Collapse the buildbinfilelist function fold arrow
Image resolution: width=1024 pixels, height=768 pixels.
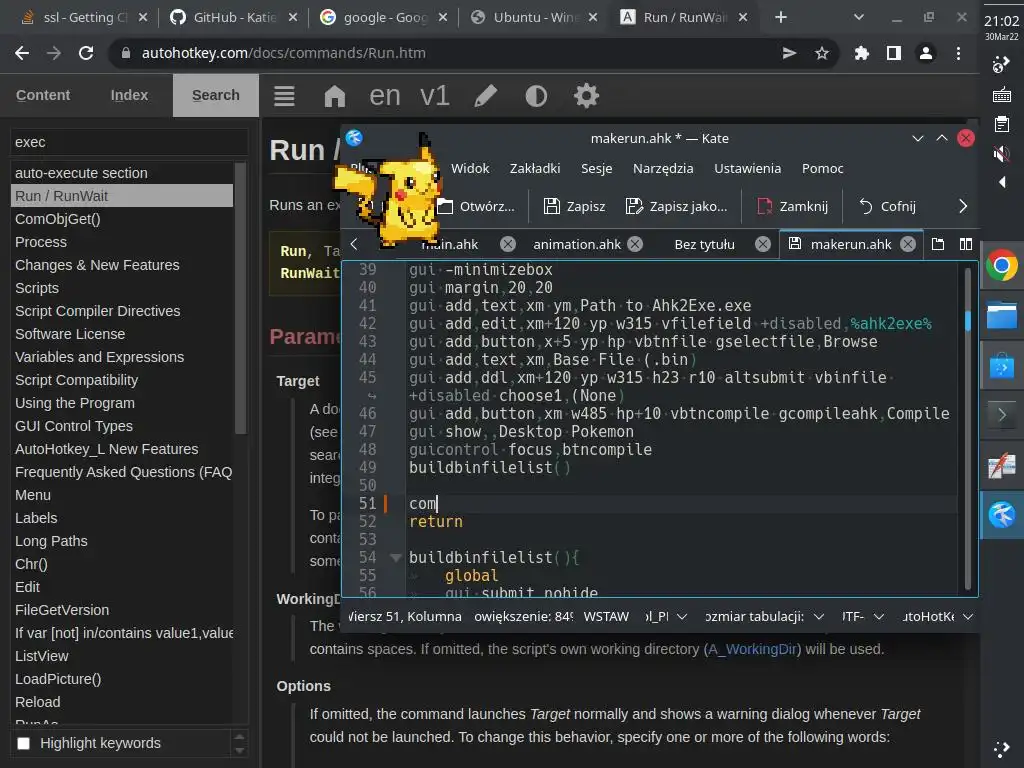coord(395,557)
